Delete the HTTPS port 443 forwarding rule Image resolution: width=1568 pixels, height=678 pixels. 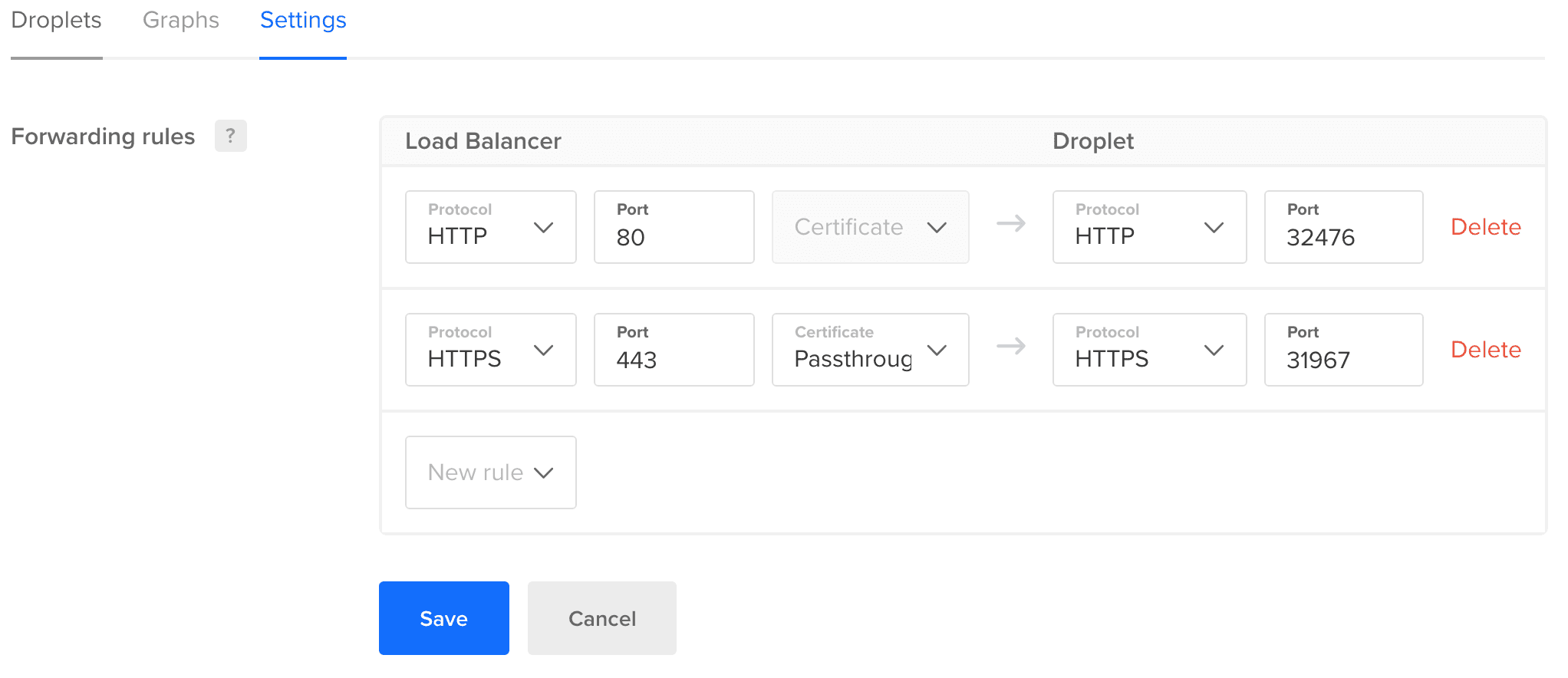point(1485,350)
